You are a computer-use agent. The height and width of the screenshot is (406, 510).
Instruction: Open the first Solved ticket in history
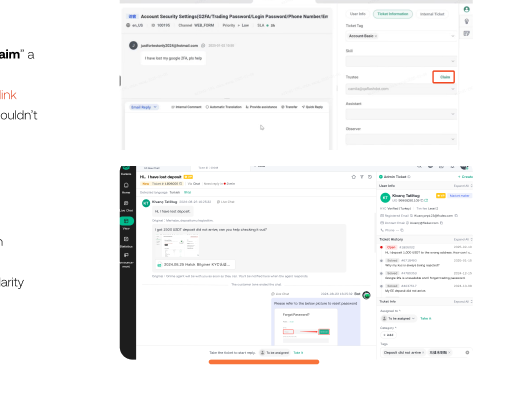tap(426, 263)
